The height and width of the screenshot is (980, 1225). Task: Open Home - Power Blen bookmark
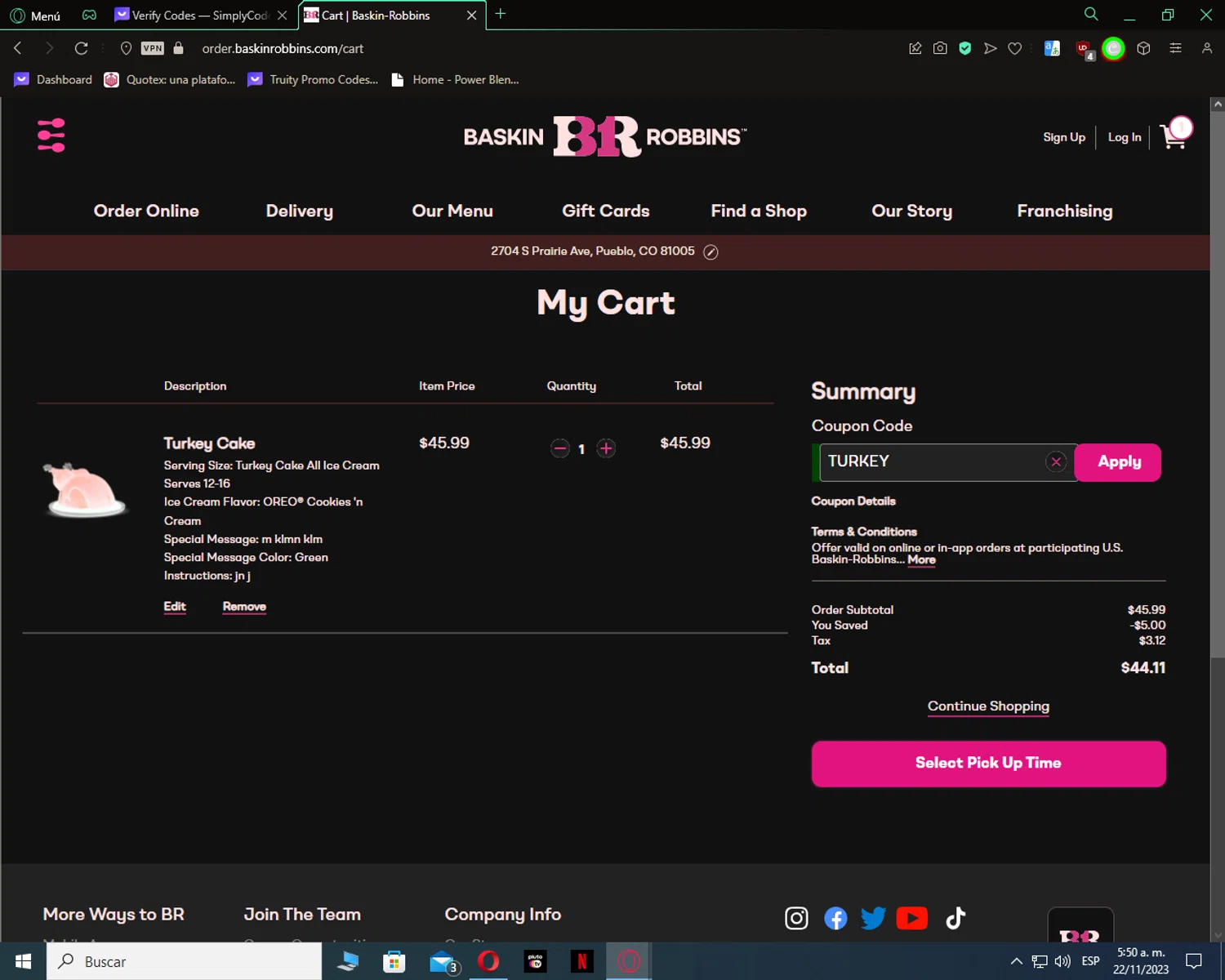[455, 79]
